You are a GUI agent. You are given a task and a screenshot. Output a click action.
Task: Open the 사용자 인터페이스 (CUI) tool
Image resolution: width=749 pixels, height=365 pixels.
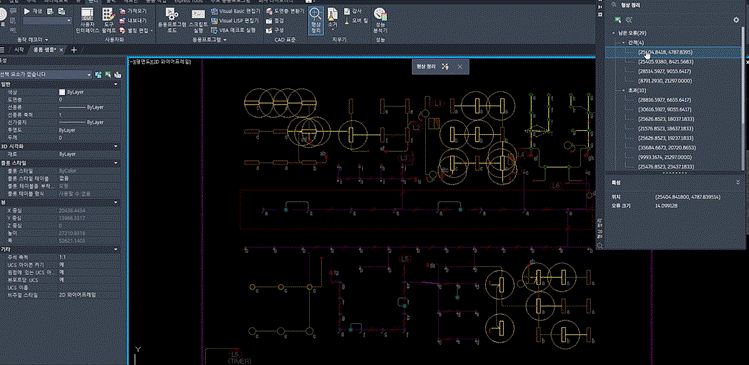coord(86,20)
